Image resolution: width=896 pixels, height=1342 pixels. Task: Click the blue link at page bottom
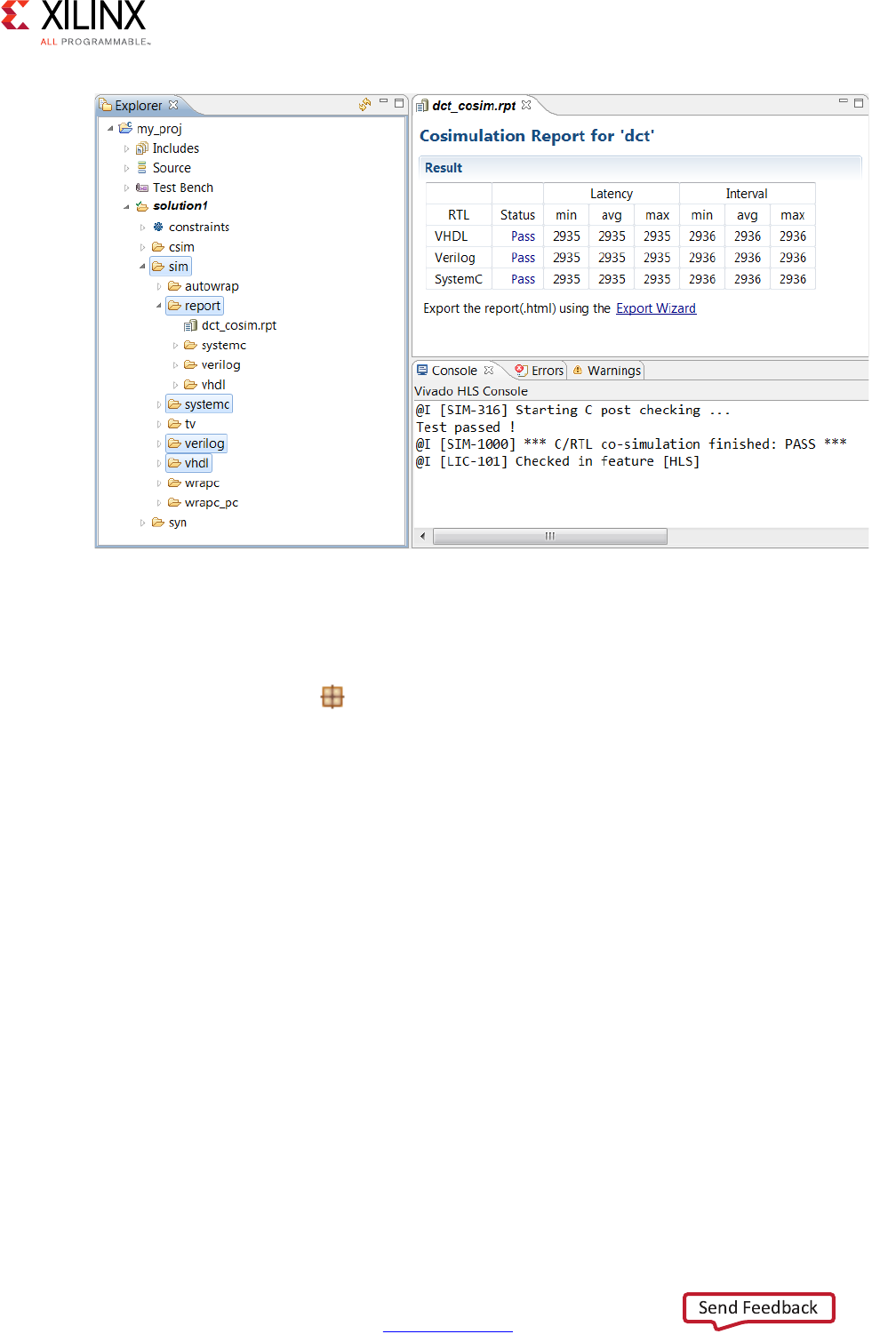[448, 1330]
